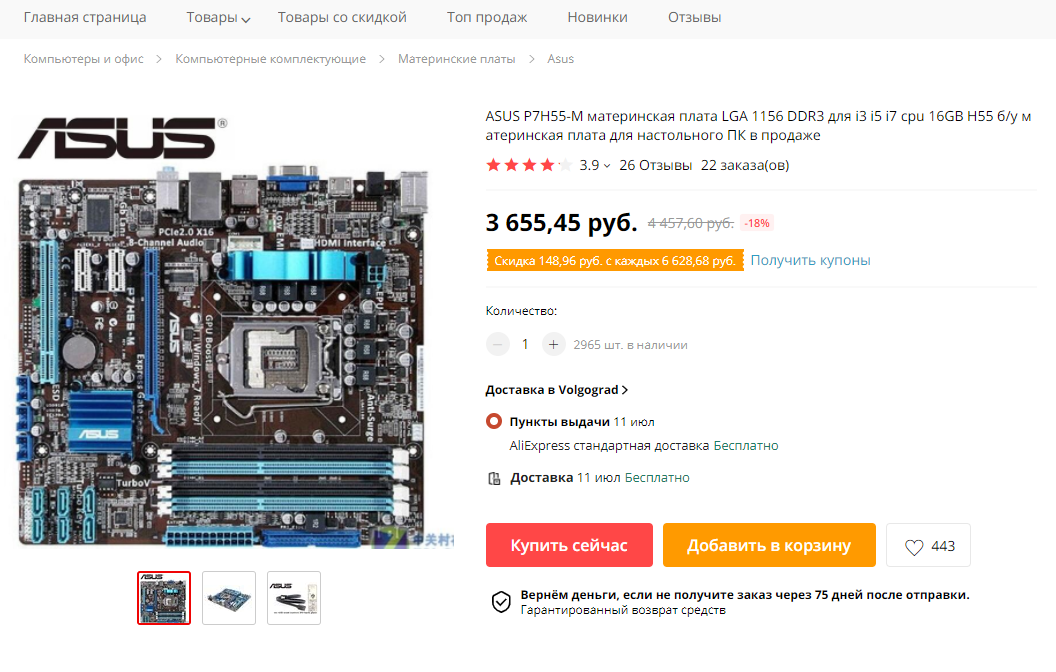
Task: Click the plus icon to increase quantity
Action: 554,345
